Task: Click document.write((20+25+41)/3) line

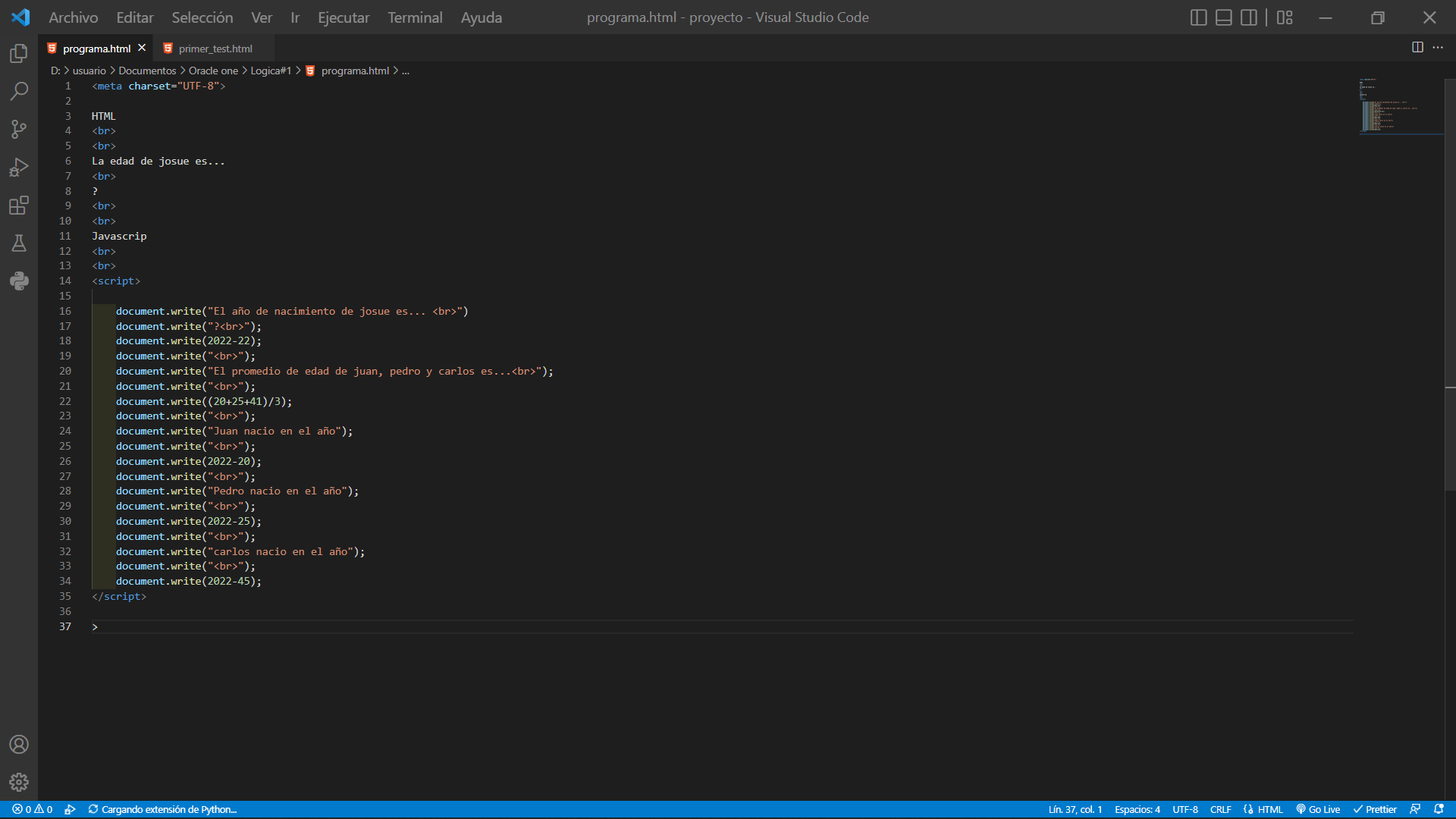Action: pyautogui.click(x=204, y=401)
